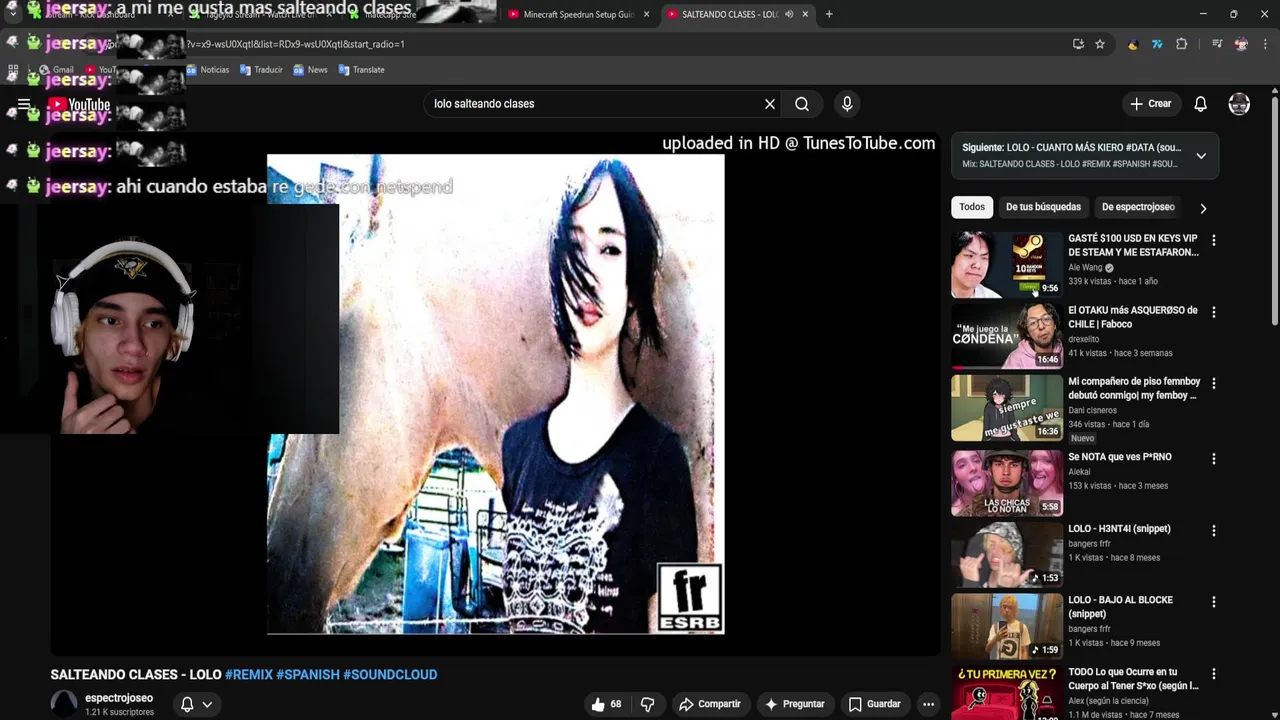
Task: Close the Minecraft Speedrun Setup Guide tab
Action: coord(646,14)
